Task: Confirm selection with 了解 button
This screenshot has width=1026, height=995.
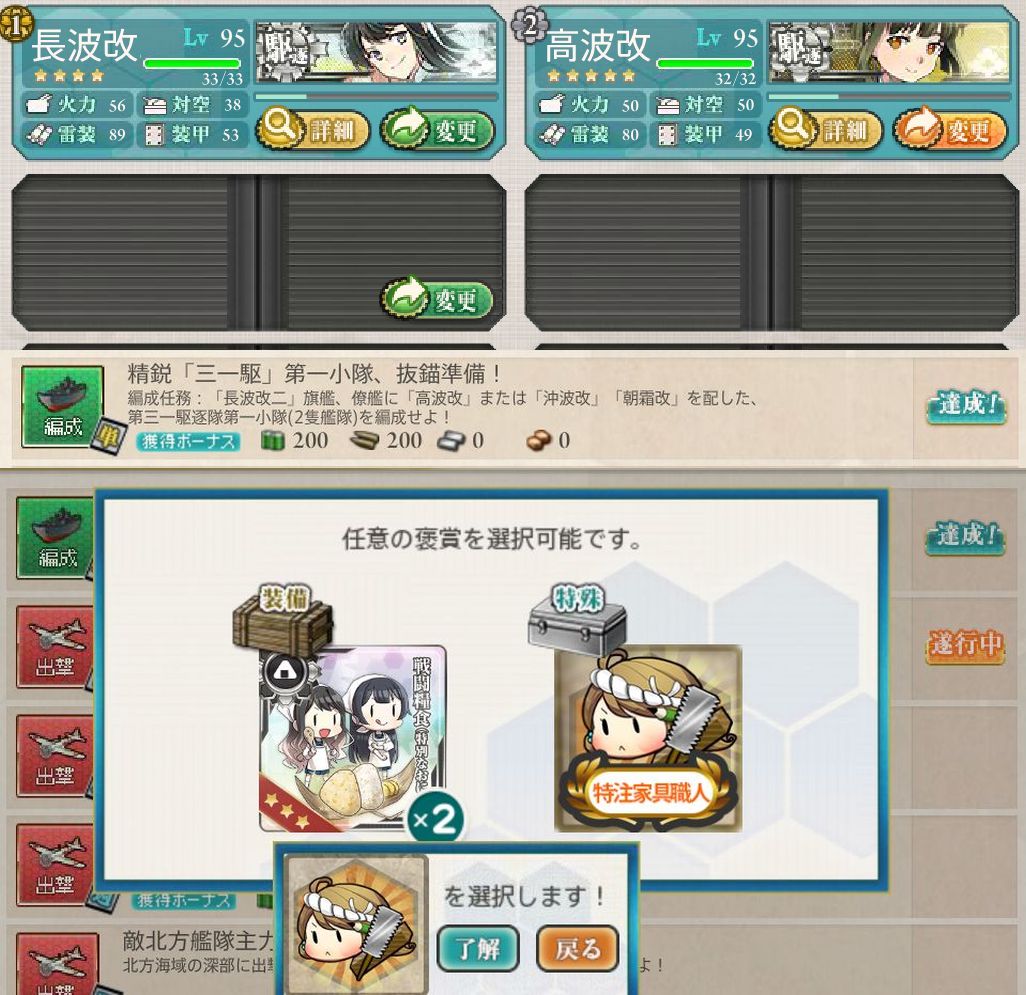Action: (478, 949)
